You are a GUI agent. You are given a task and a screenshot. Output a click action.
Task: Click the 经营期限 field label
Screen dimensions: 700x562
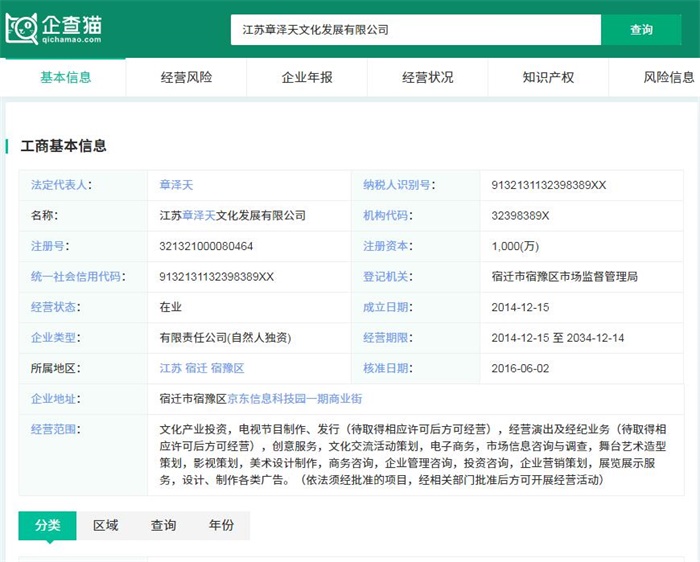[388, 337]
